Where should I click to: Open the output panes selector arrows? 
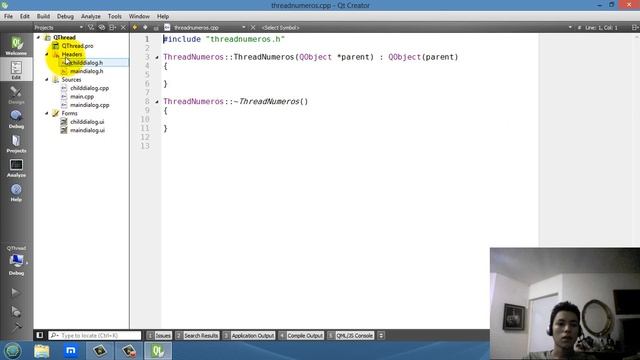pyautogui.click(x=380, y=336)
